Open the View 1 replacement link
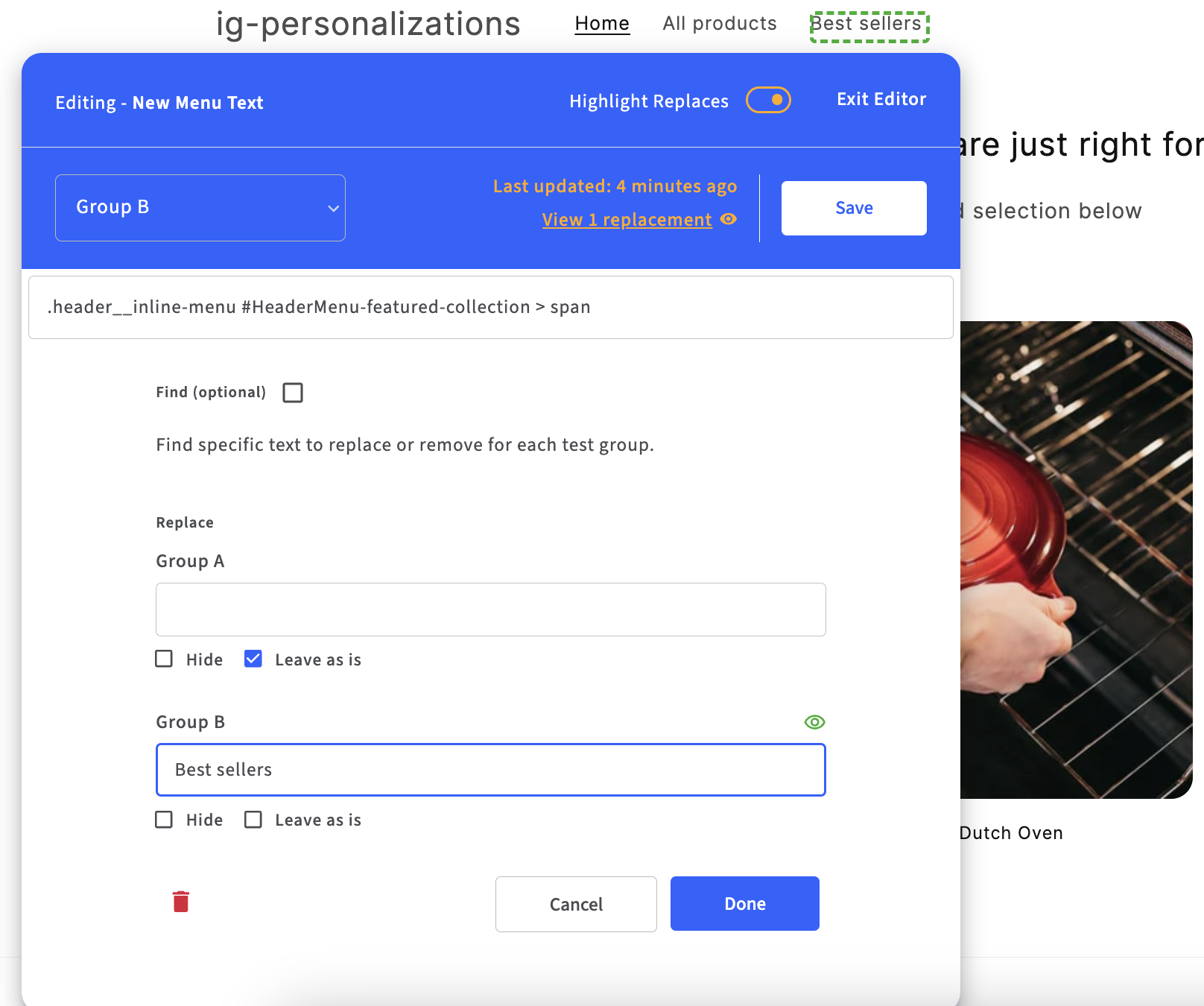 click(x=627, y=220)
